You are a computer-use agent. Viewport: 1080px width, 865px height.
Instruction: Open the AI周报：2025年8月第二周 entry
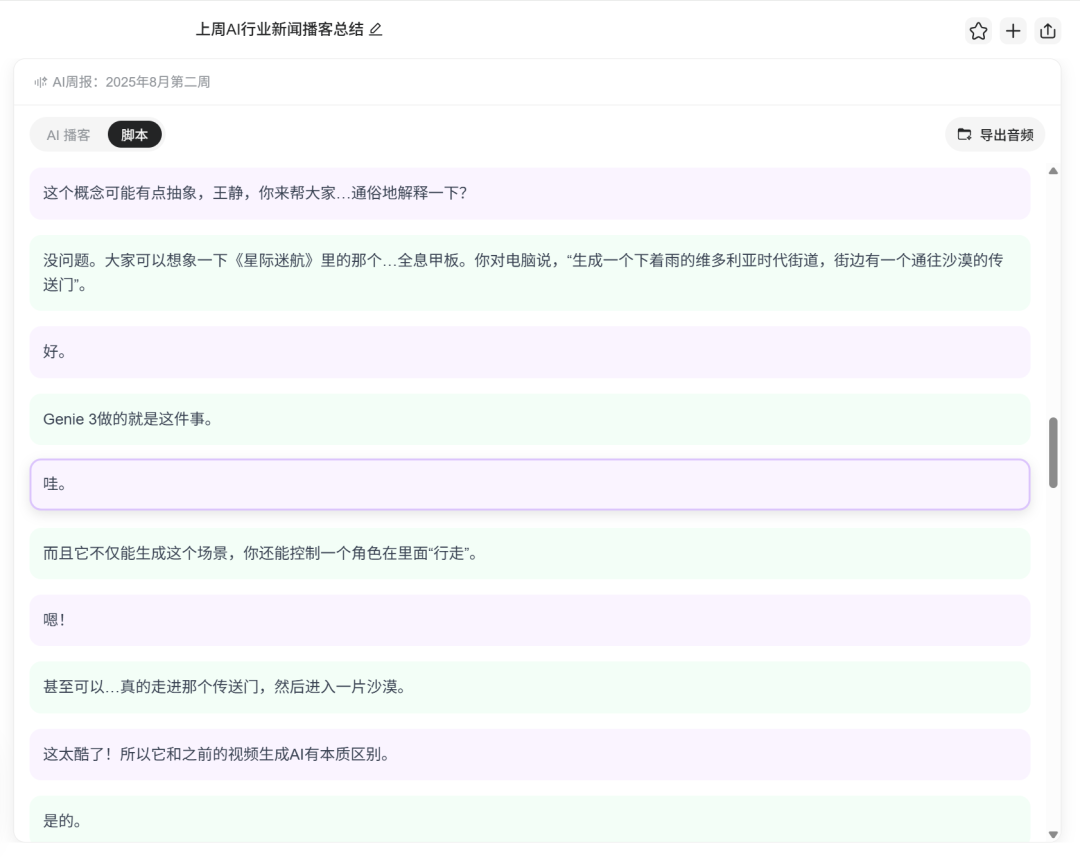[132, 83]
